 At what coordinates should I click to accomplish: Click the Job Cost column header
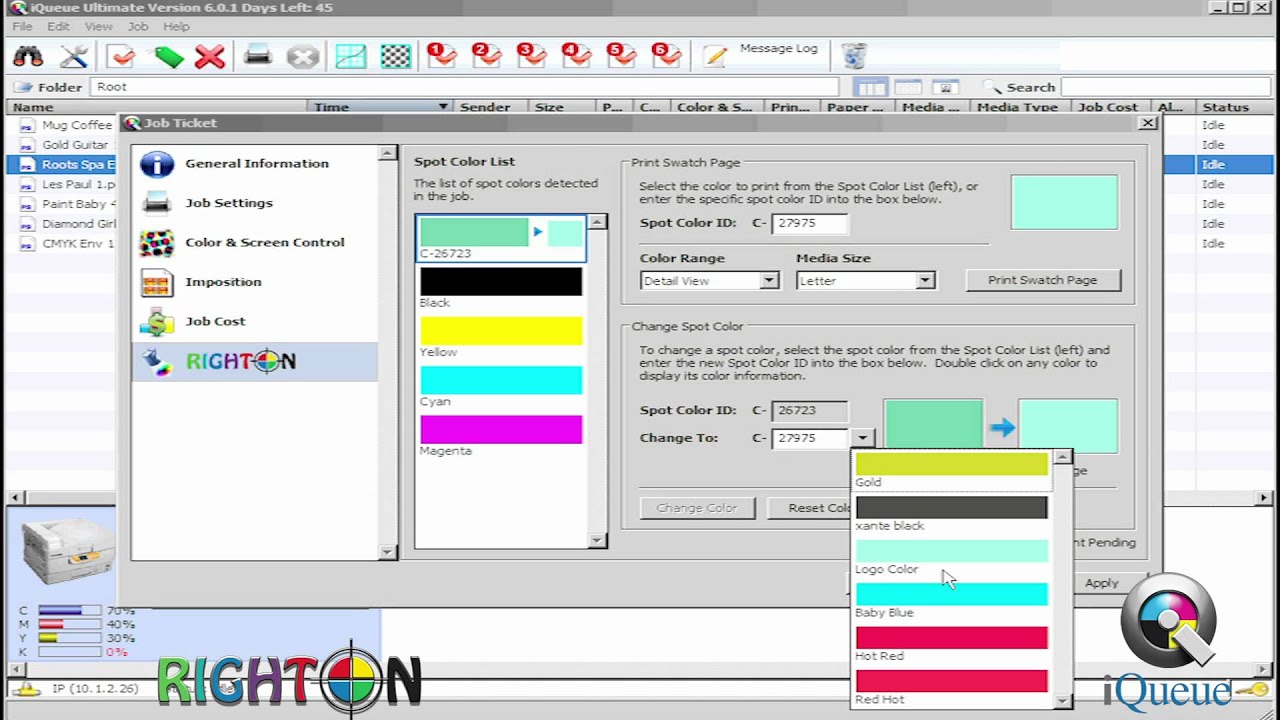[1108, 107]
